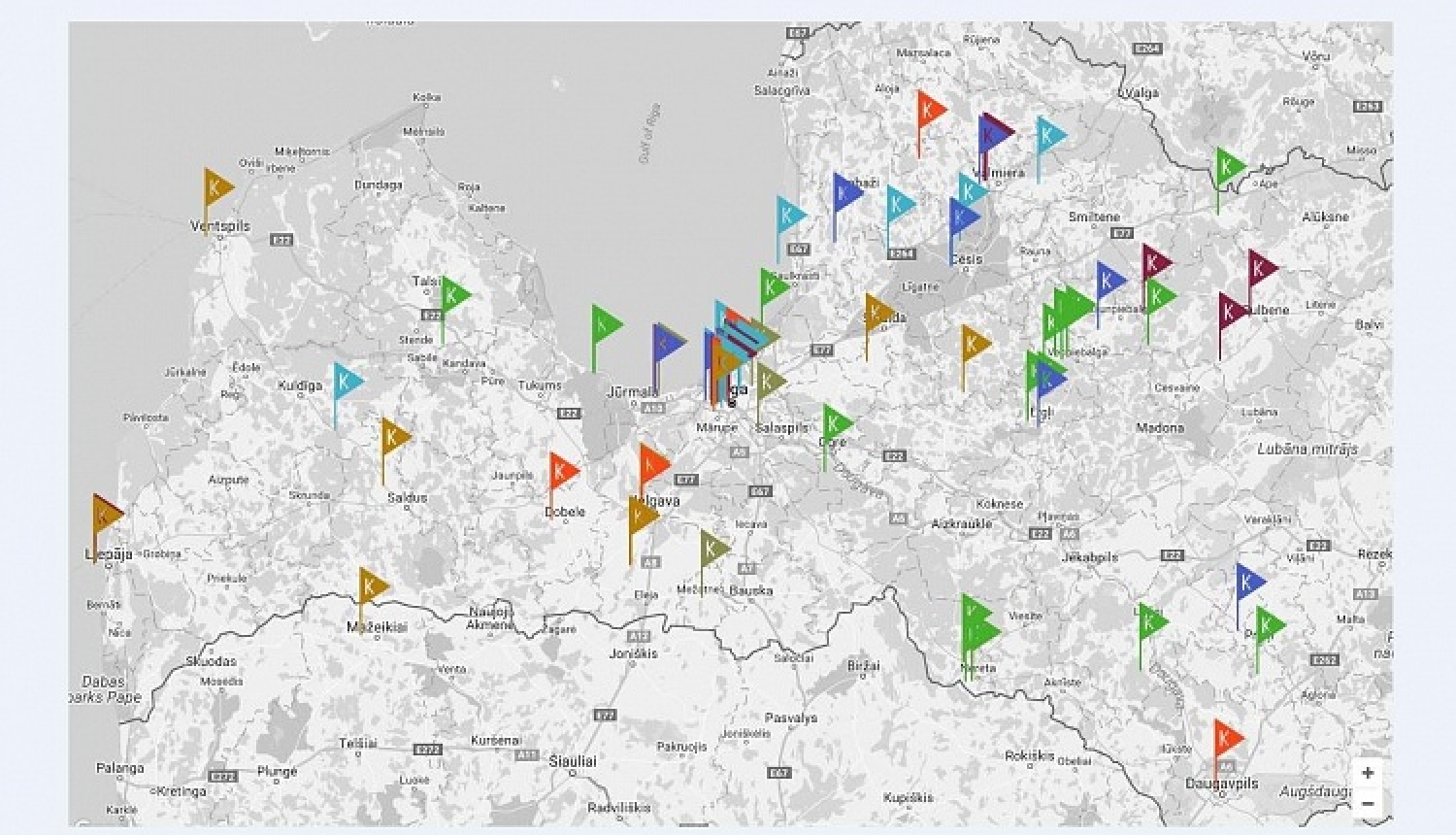This screenshot has width=1456, height=835.
Task: Click the olive flag above Salaspils
Action: 770,382
